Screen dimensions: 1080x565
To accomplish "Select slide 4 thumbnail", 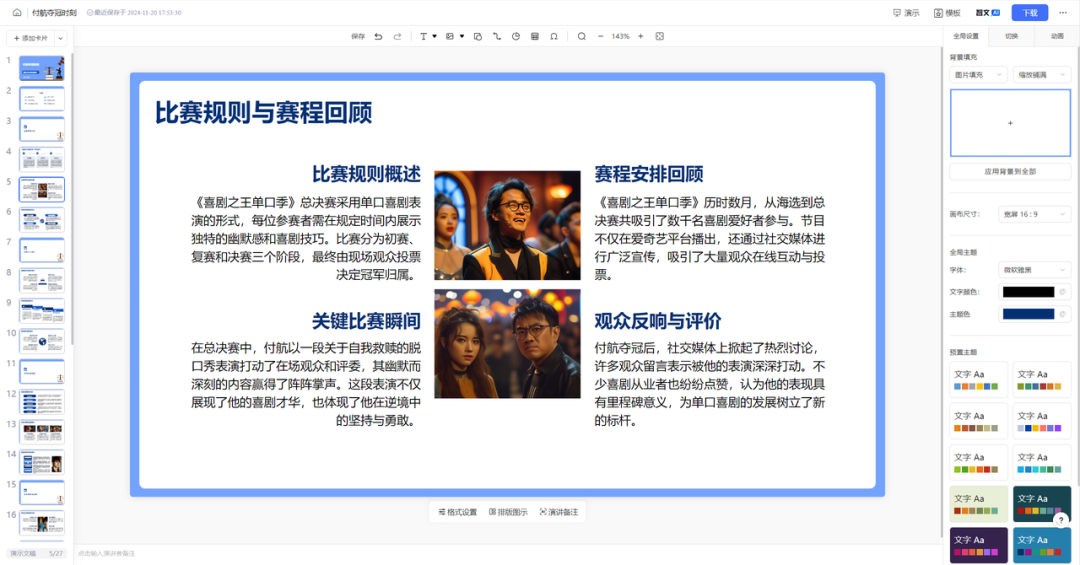I will (42, 159).
